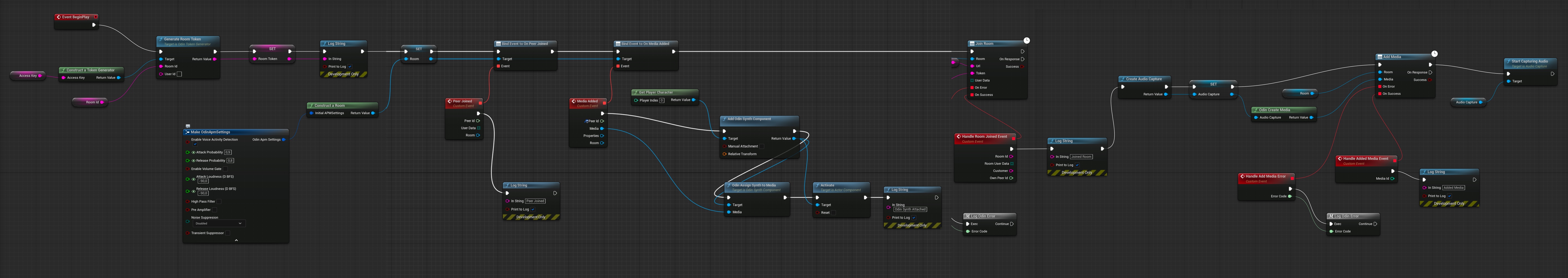
Task: Click the Peer Id output pin on Peer Joined
Action: (x=478, y=121)
